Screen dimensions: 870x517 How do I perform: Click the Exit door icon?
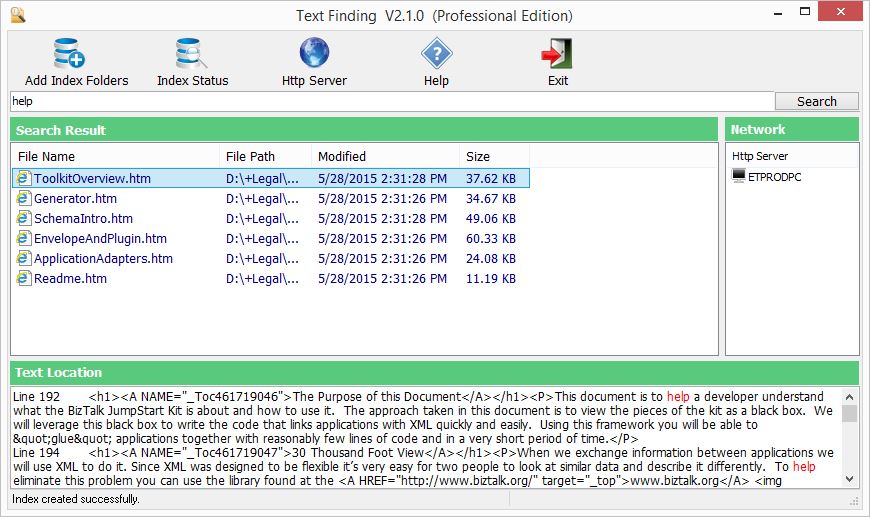tap(557, 53)
